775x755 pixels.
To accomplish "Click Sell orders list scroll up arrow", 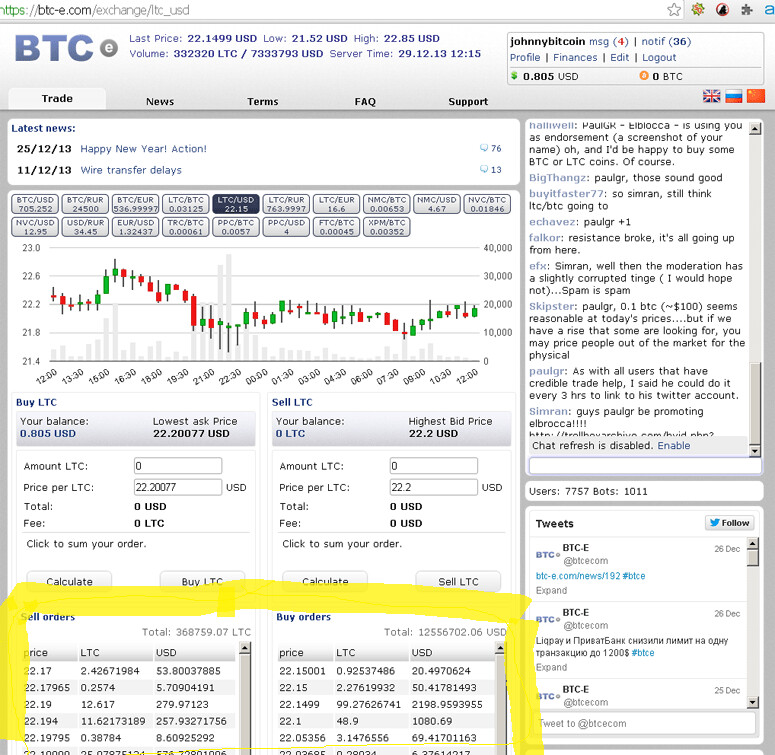I will click(245, 648).
